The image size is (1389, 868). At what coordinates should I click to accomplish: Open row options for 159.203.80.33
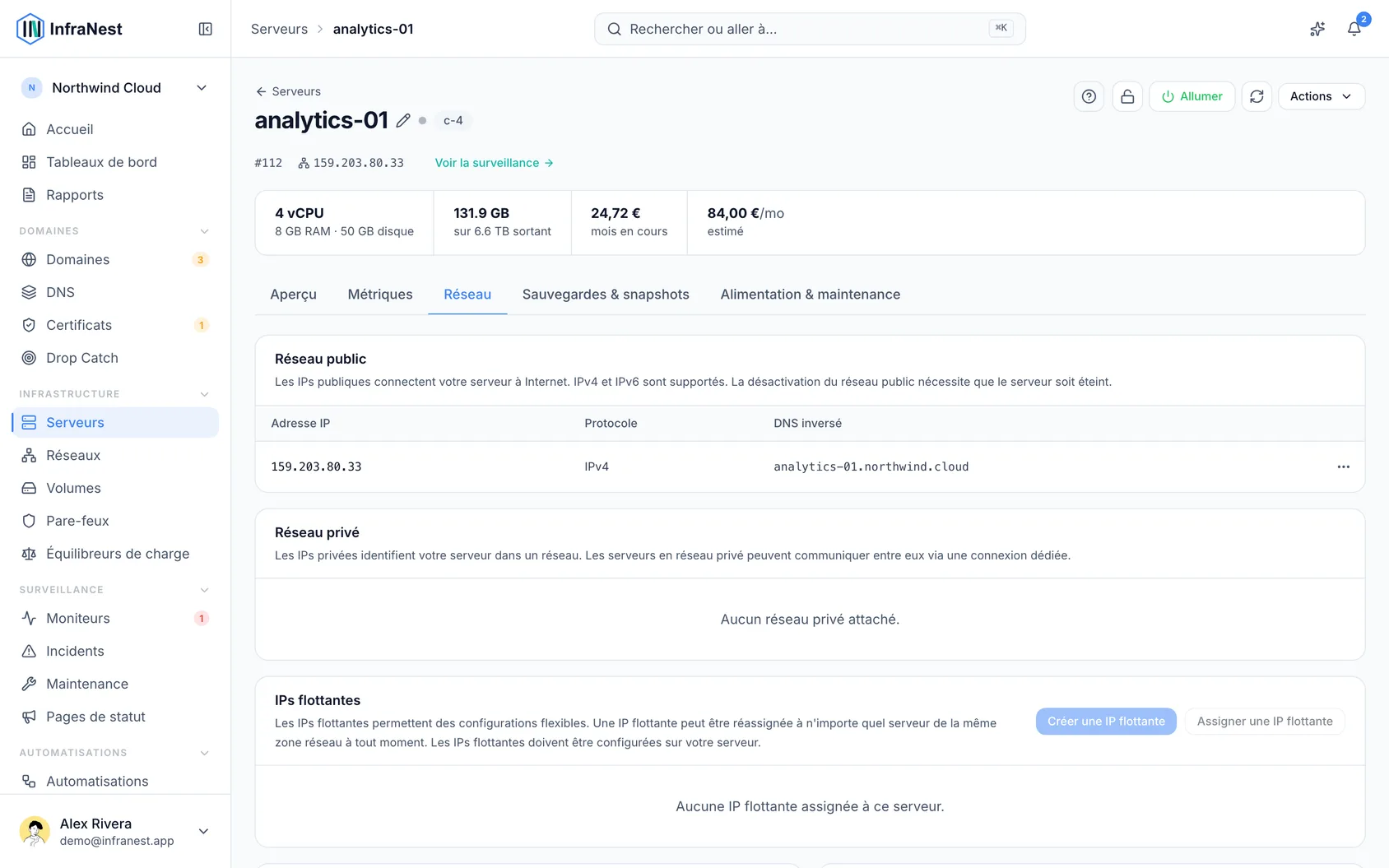(x=1343, y=466)
